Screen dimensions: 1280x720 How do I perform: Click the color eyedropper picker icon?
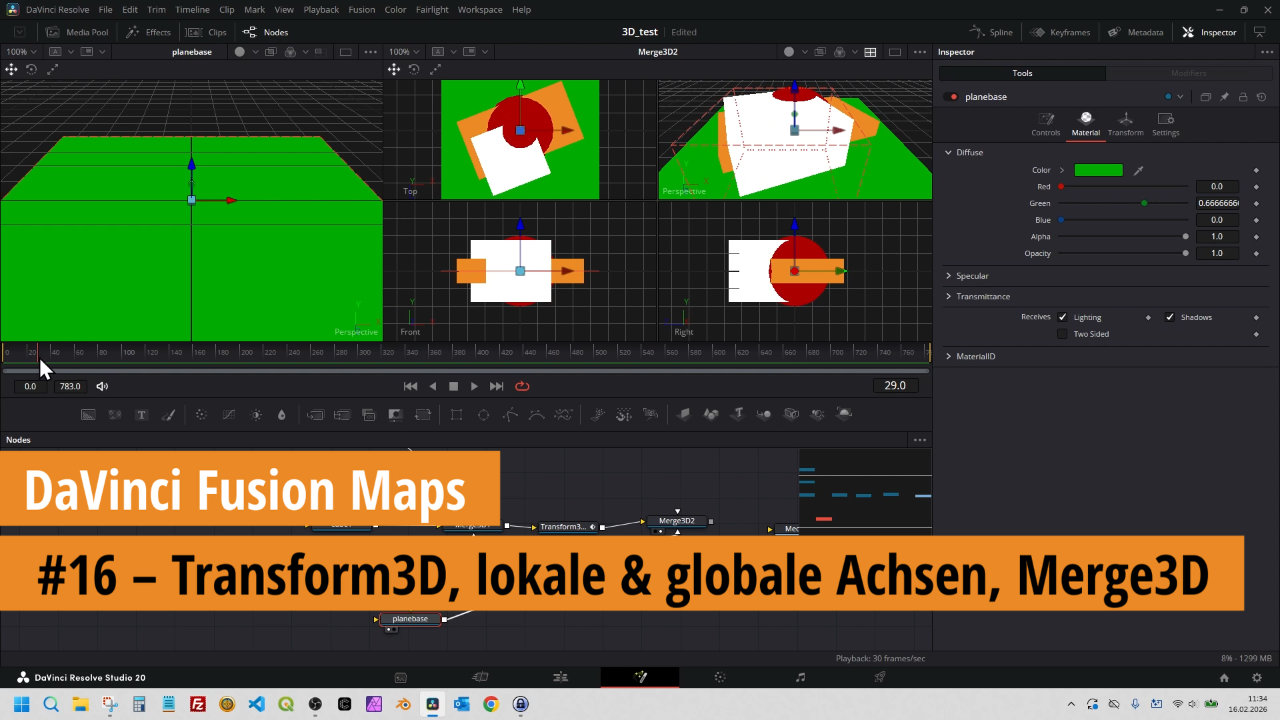point(1138,171)
